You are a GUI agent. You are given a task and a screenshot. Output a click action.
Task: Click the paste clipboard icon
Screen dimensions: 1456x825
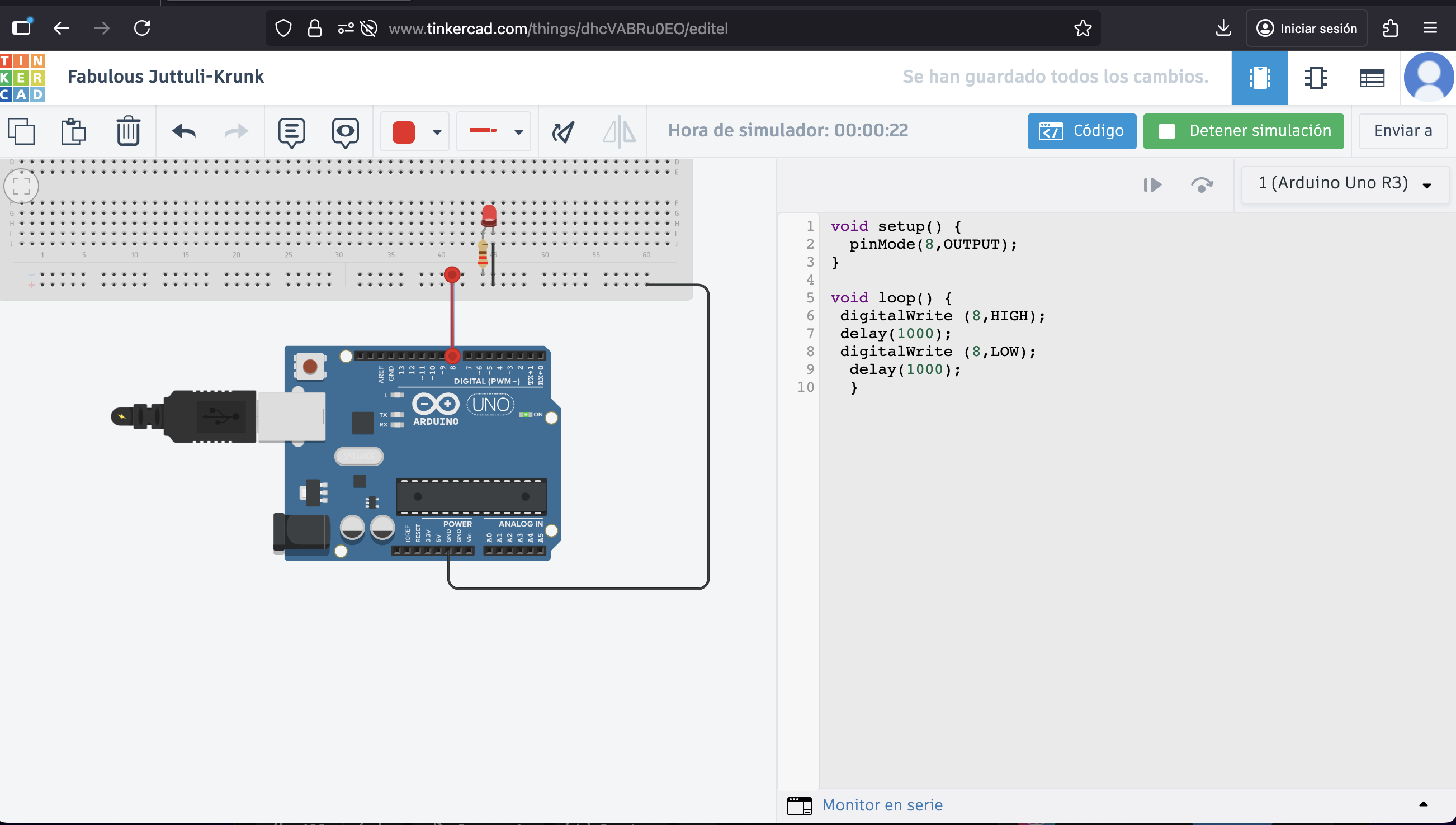73,131
